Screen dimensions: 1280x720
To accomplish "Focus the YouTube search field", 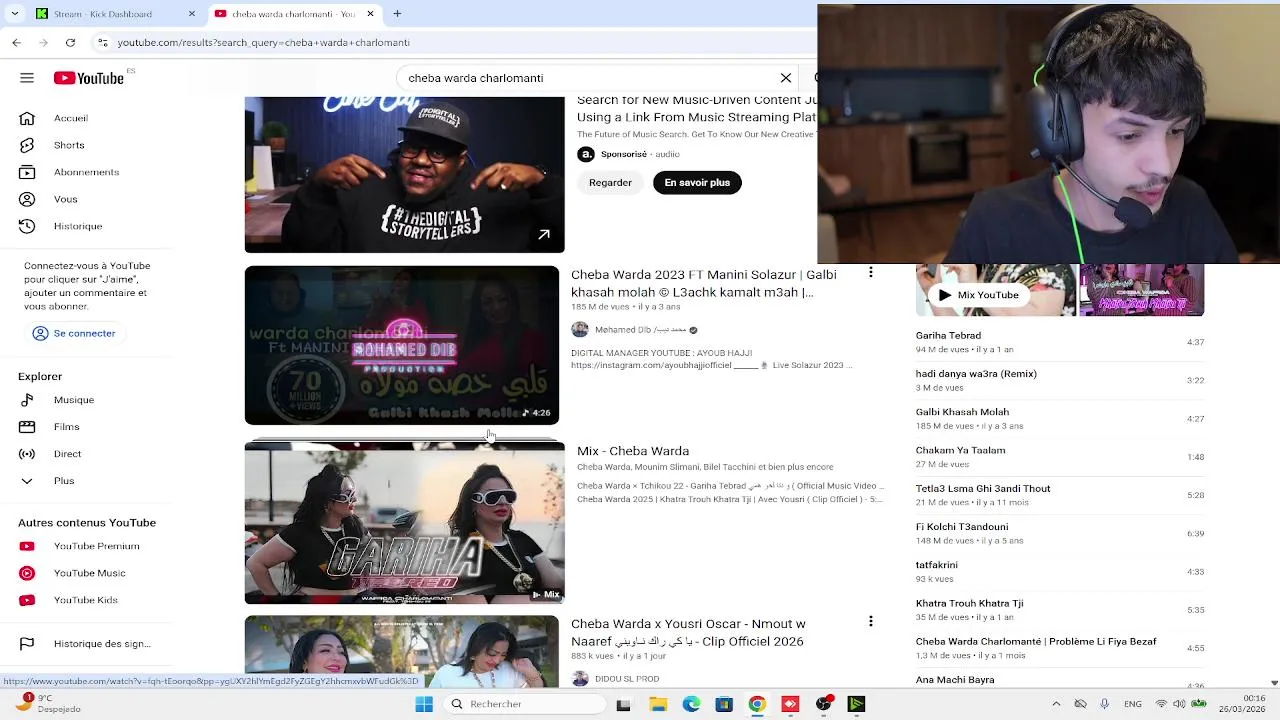I will coord(590,78).
